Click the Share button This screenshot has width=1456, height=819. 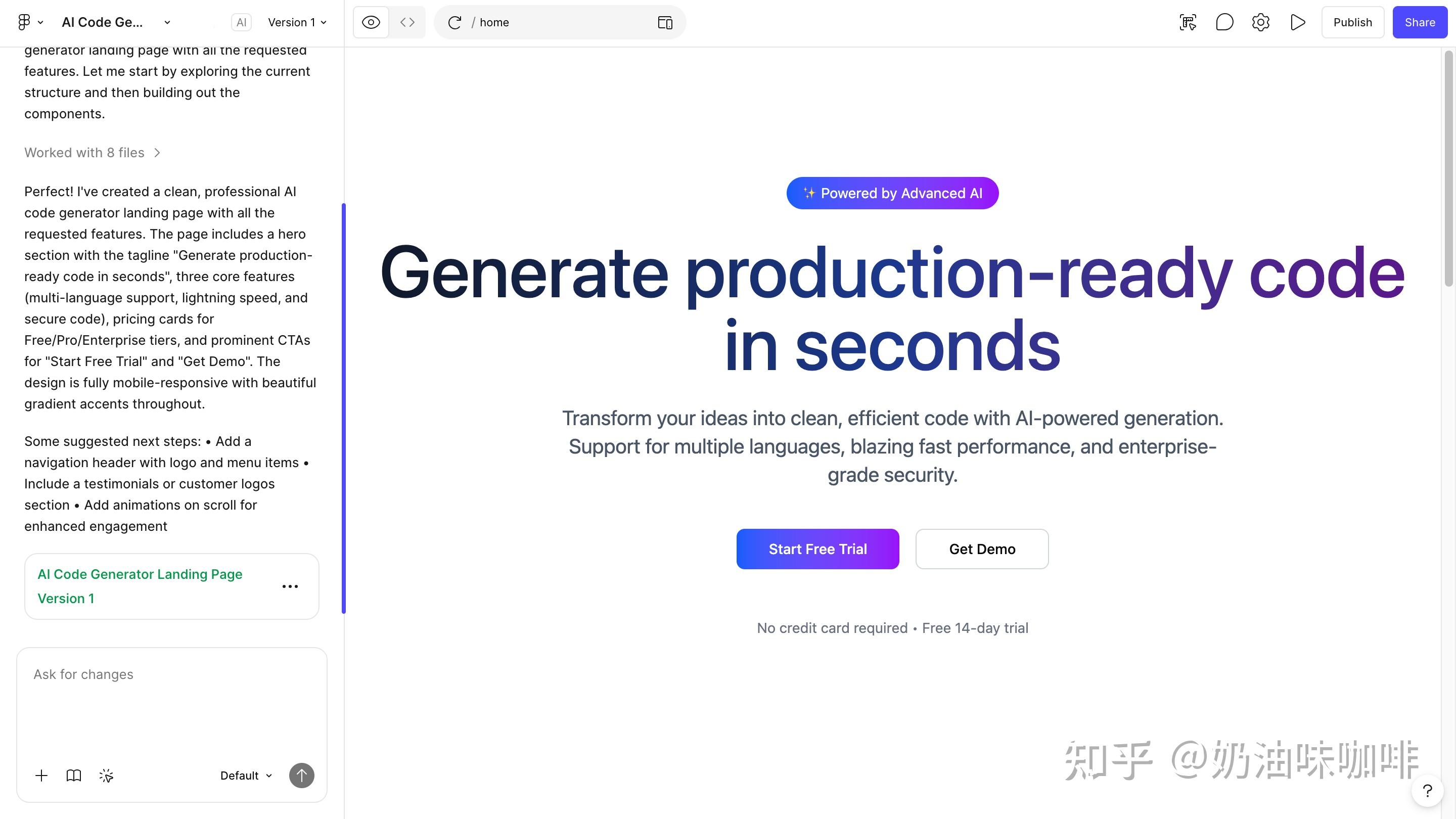pos(1420,23)
